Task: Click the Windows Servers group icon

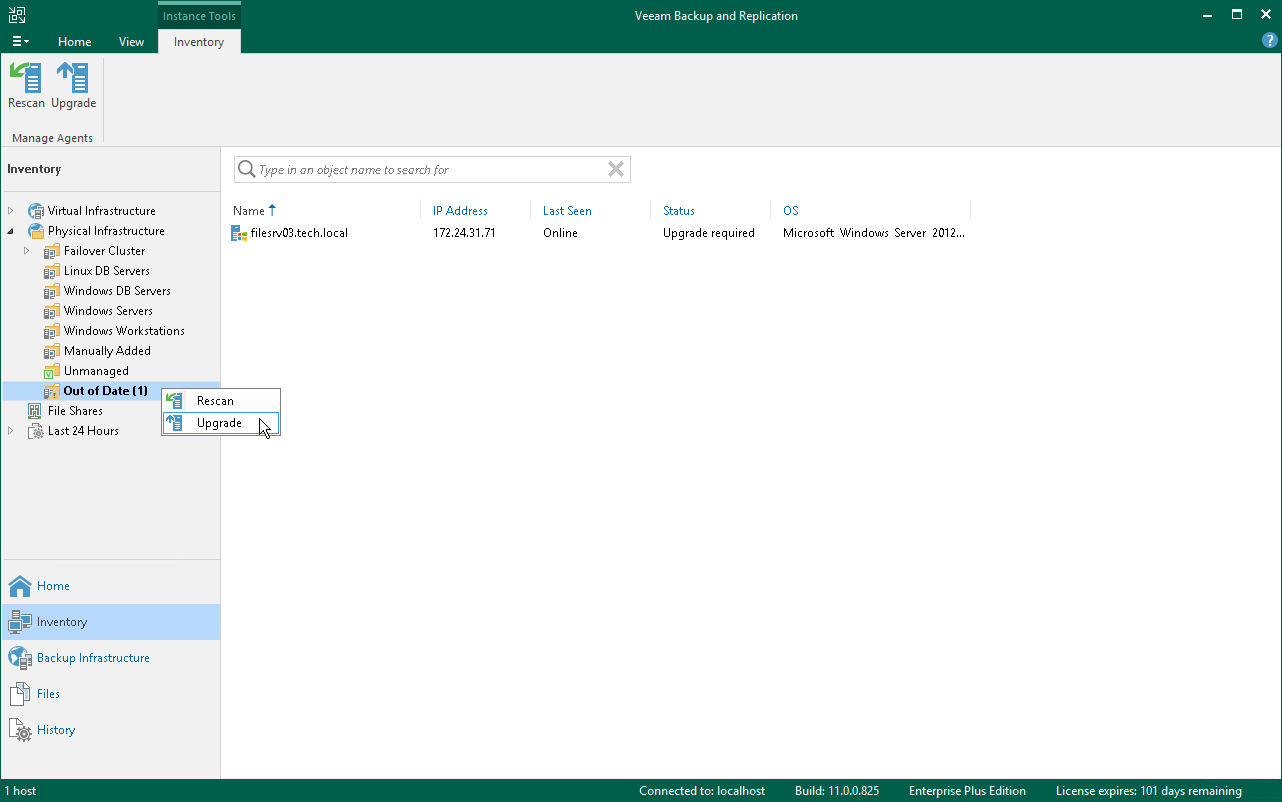Action: [x=52, y=311]
